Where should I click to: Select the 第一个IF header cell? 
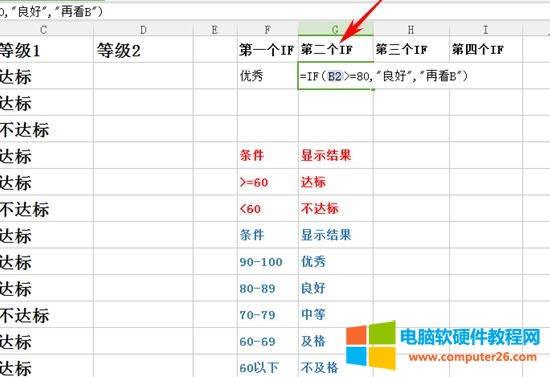268,49
